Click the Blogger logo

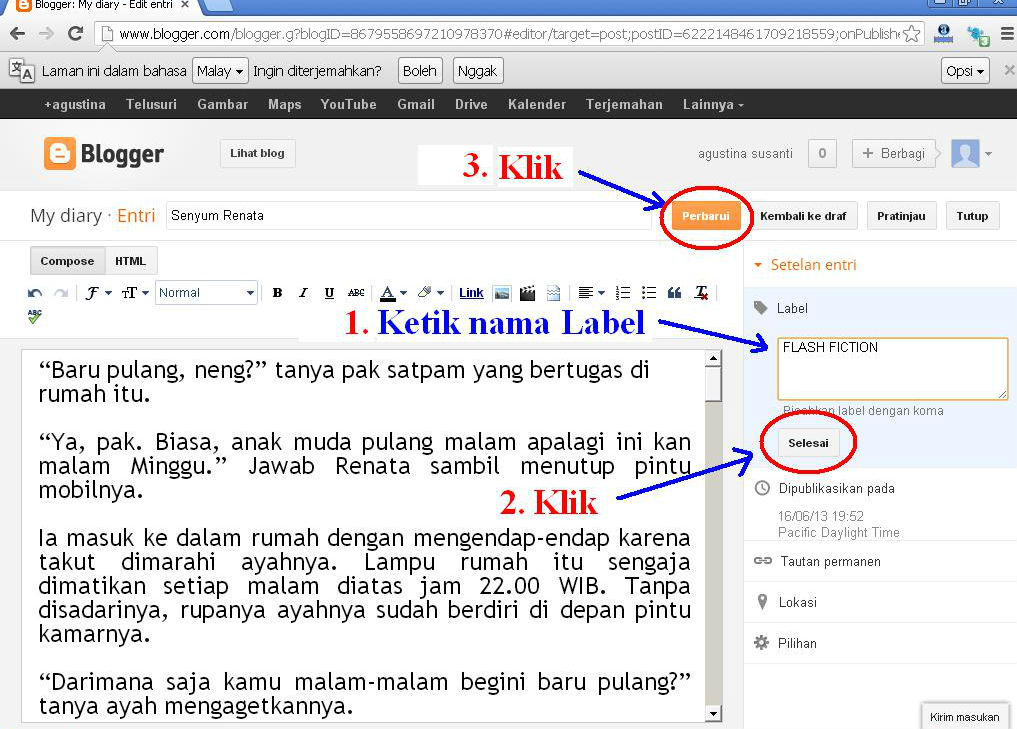(x=104, y=154)
